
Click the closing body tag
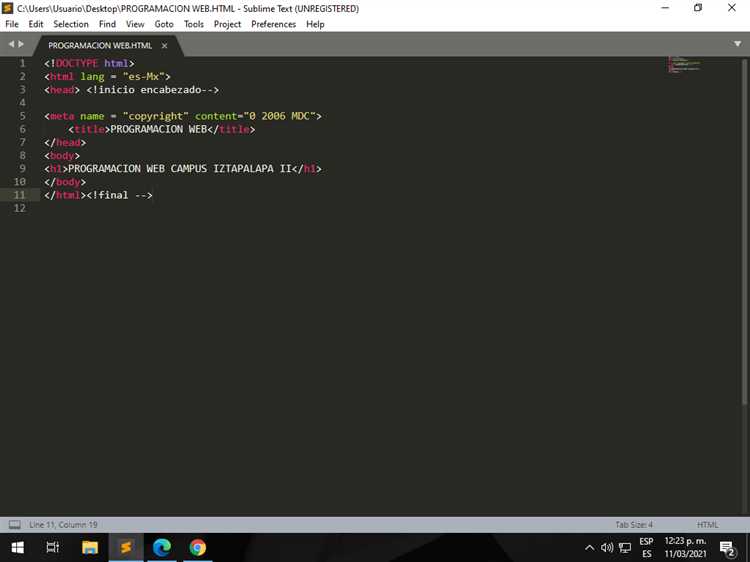65,182
